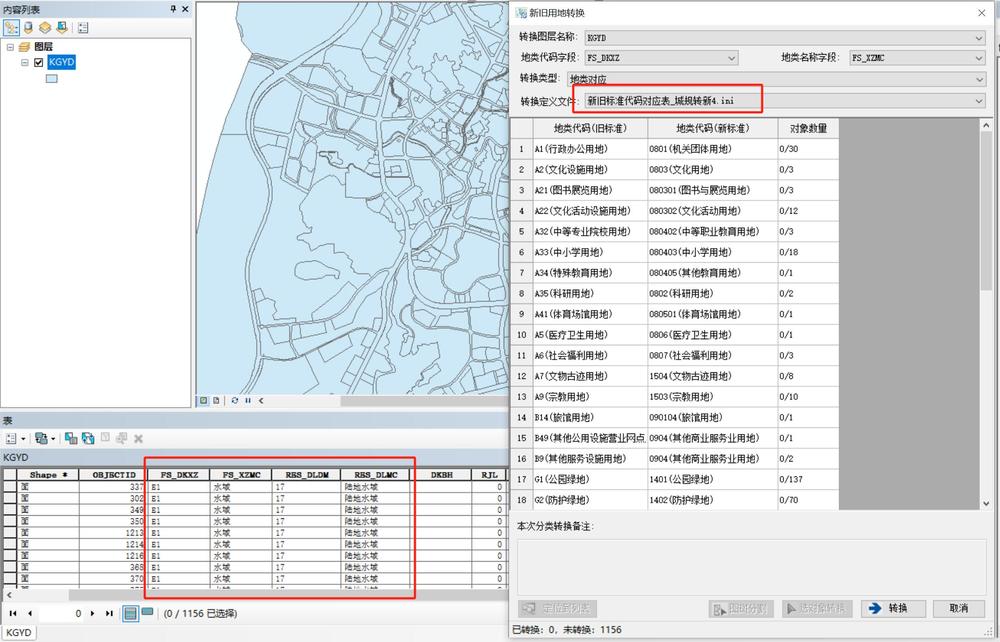Pause map drawing
The width and height of the screenshot is (1000, 642).
[247, 400]
